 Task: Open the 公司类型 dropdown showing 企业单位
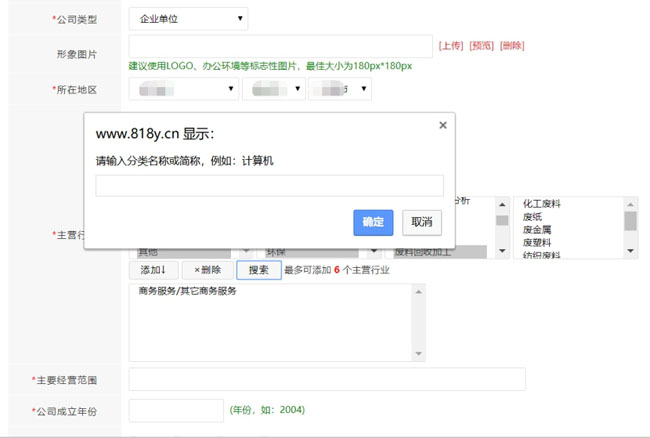click(x=188, y=19)
